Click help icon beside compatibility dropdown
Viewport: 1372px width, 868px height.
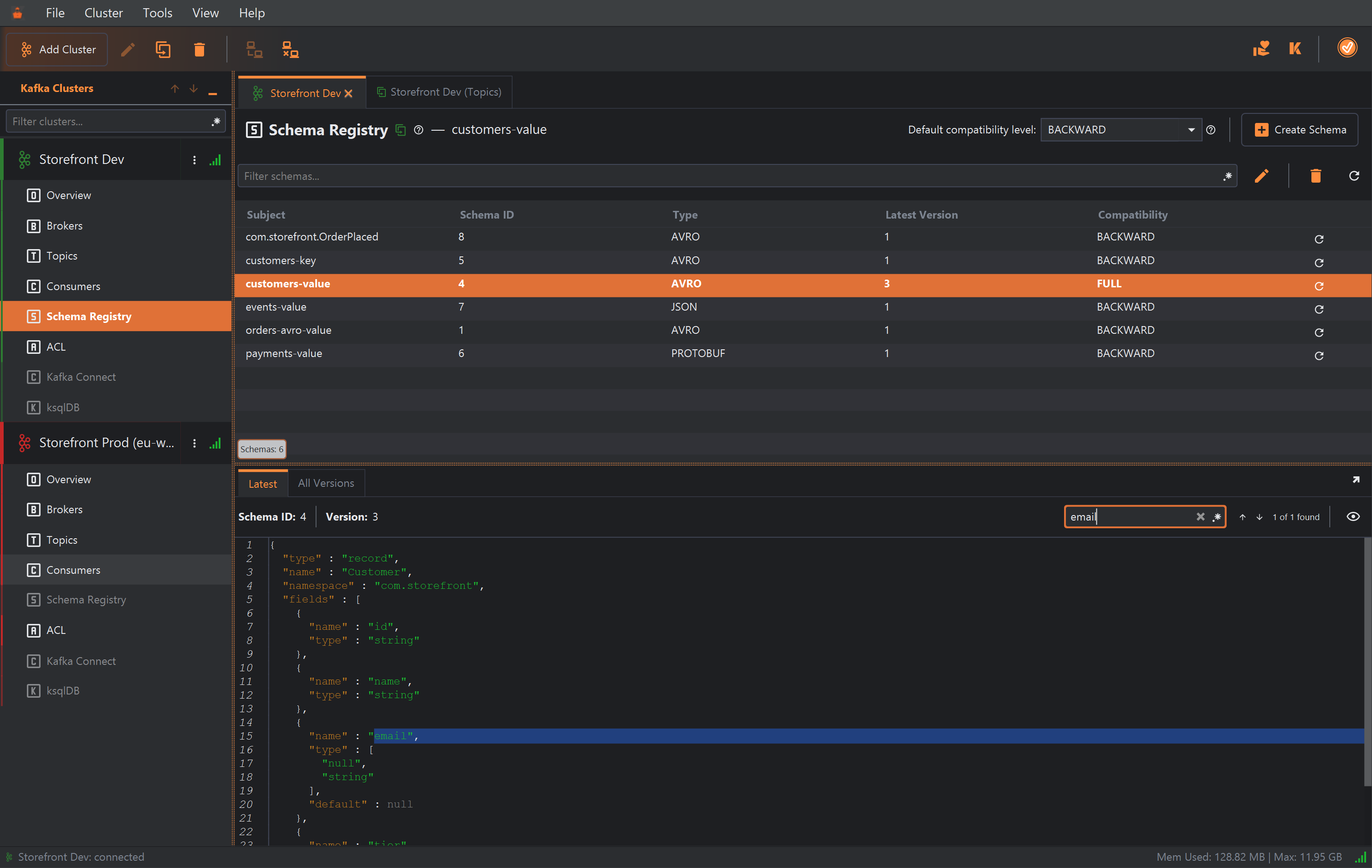pos(1211,130)
